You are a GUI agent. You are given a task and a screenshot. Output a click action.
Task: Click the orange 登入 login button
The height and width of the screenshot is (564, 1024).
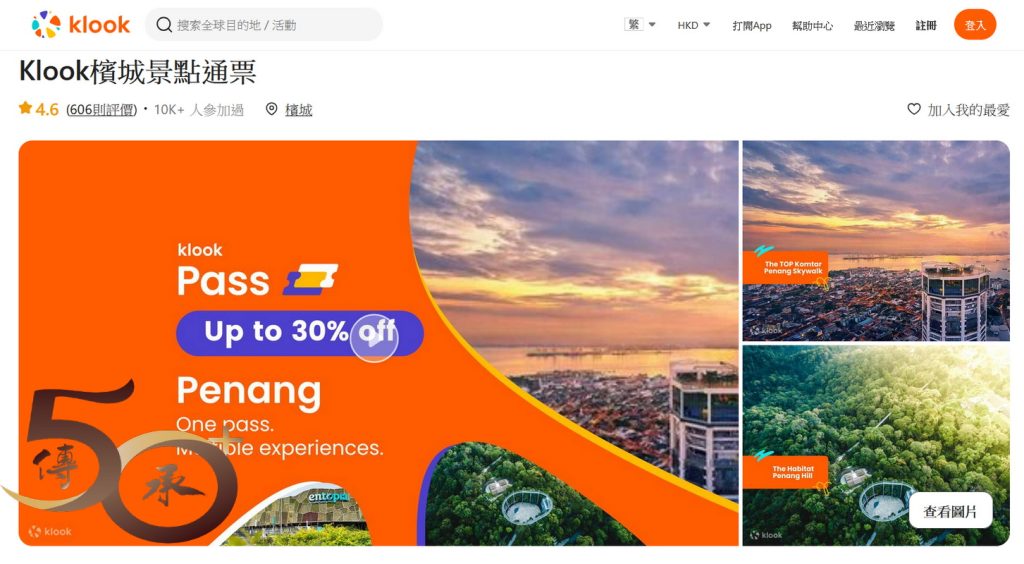click(974, 25)
